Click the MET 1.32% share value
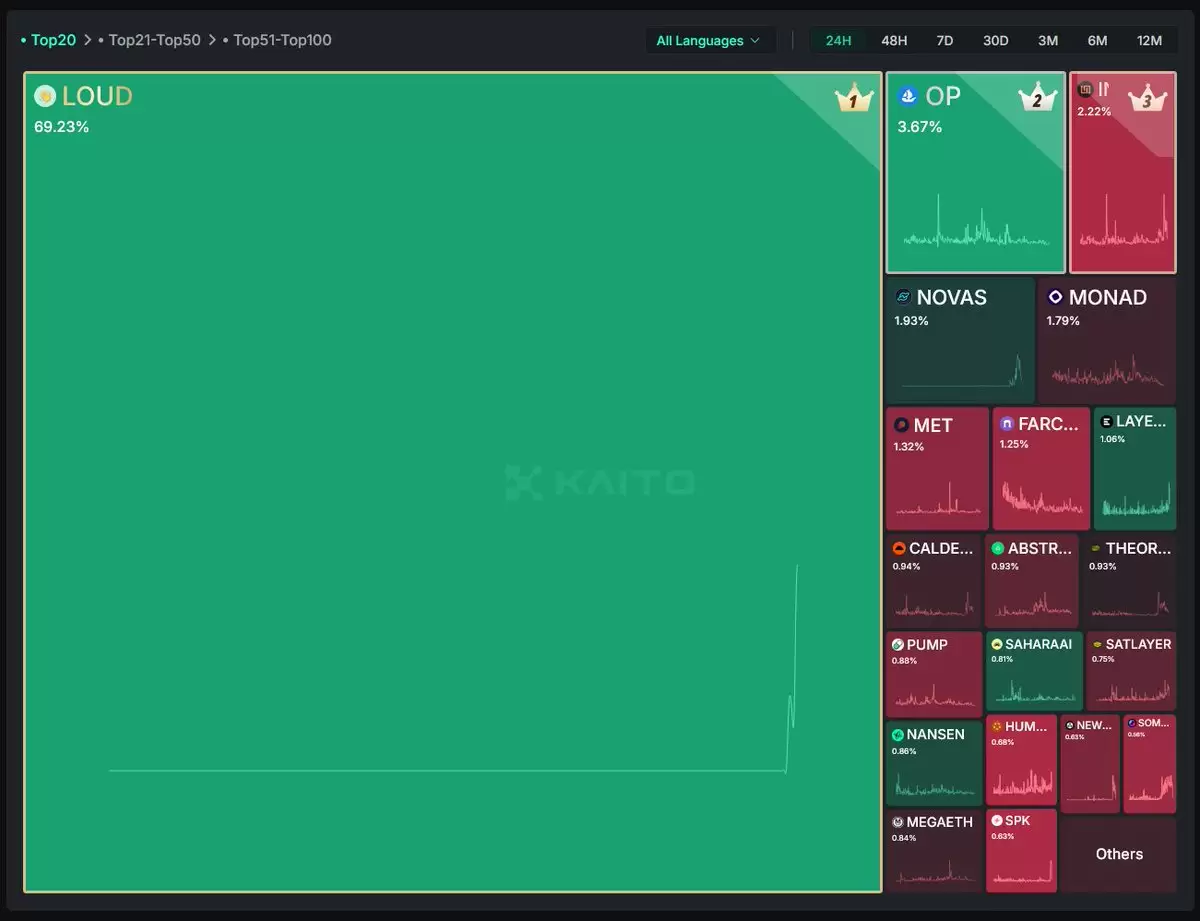The height and width of the screenshot is (921, 1200). point(908,446)
